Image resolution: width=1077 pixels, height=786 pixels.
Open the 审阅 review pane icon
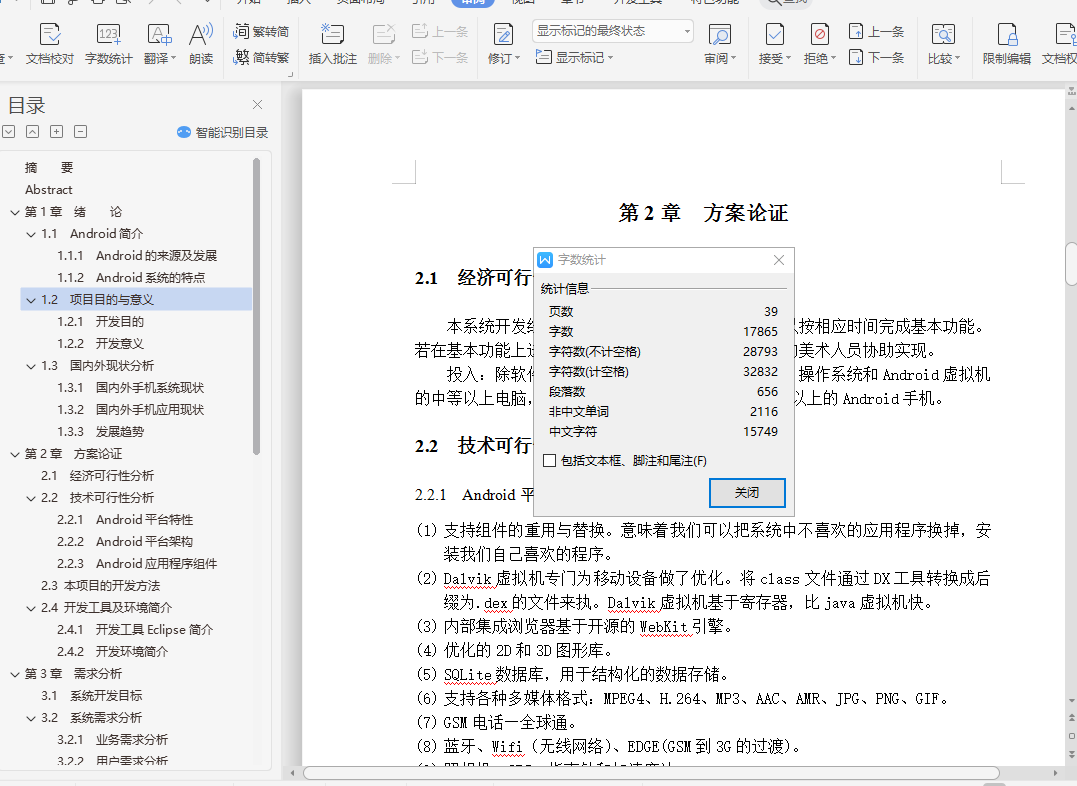(719, 34)
